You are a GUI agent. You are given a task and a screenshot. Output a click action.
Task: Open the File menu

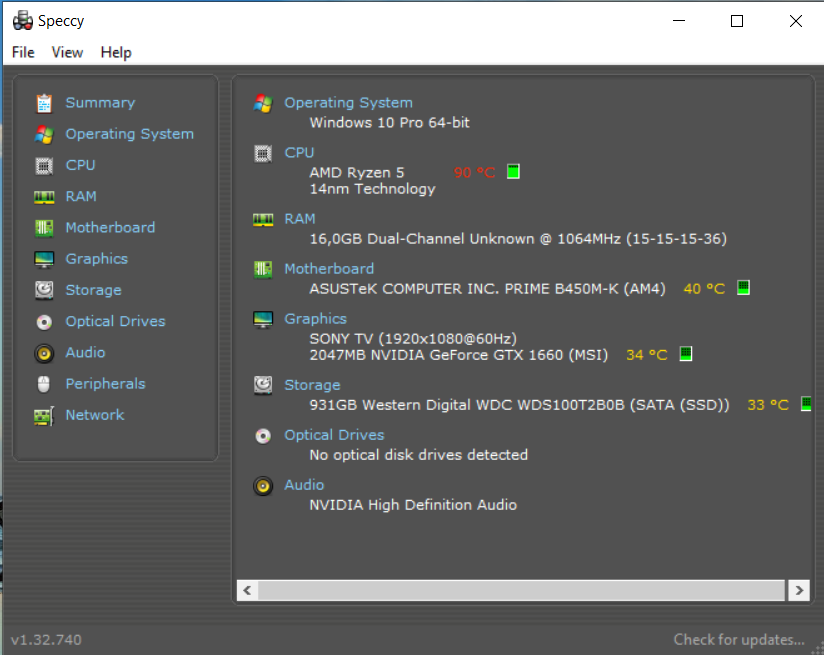click(23, 53)
